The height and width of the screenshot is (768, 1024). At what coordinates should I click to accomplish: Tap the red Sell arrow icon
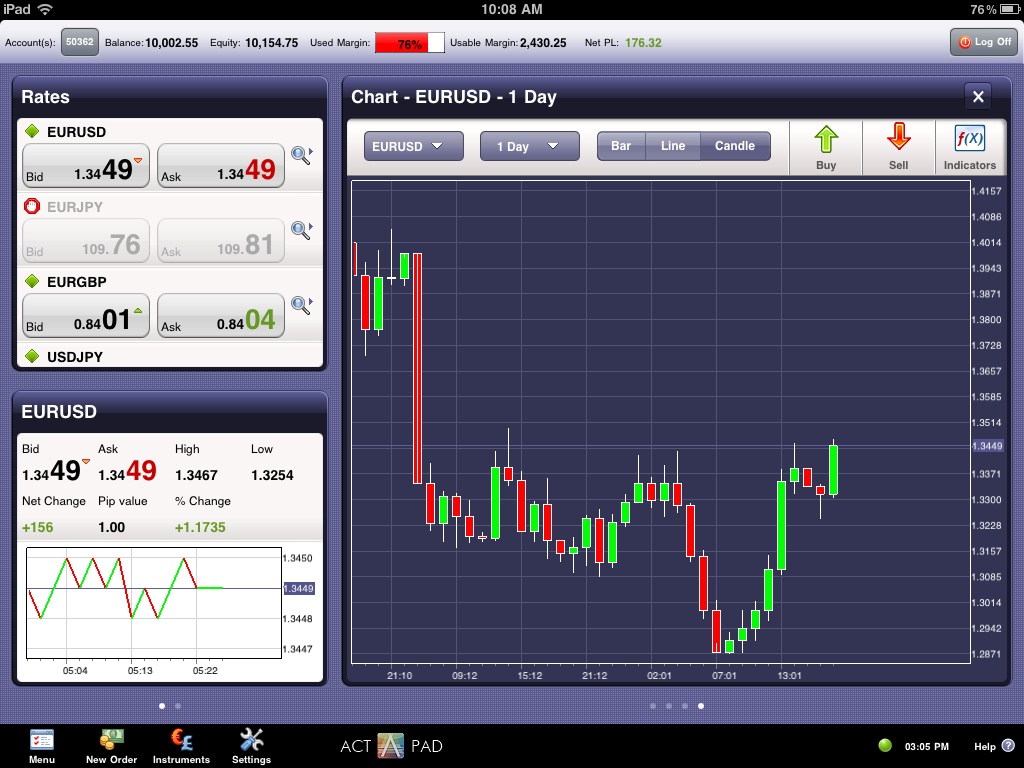(898, 138)
